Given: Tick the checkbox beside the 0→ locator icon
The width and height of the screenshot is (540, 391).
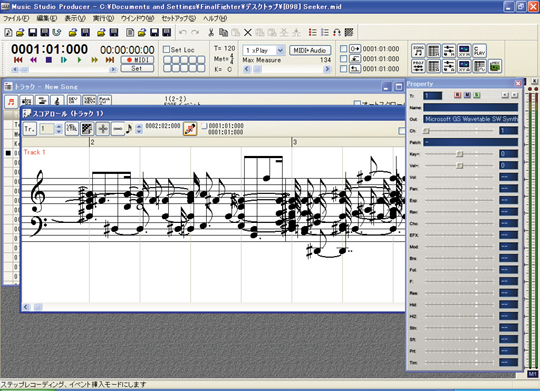Looking at the screenshot, I should point(343,49).
